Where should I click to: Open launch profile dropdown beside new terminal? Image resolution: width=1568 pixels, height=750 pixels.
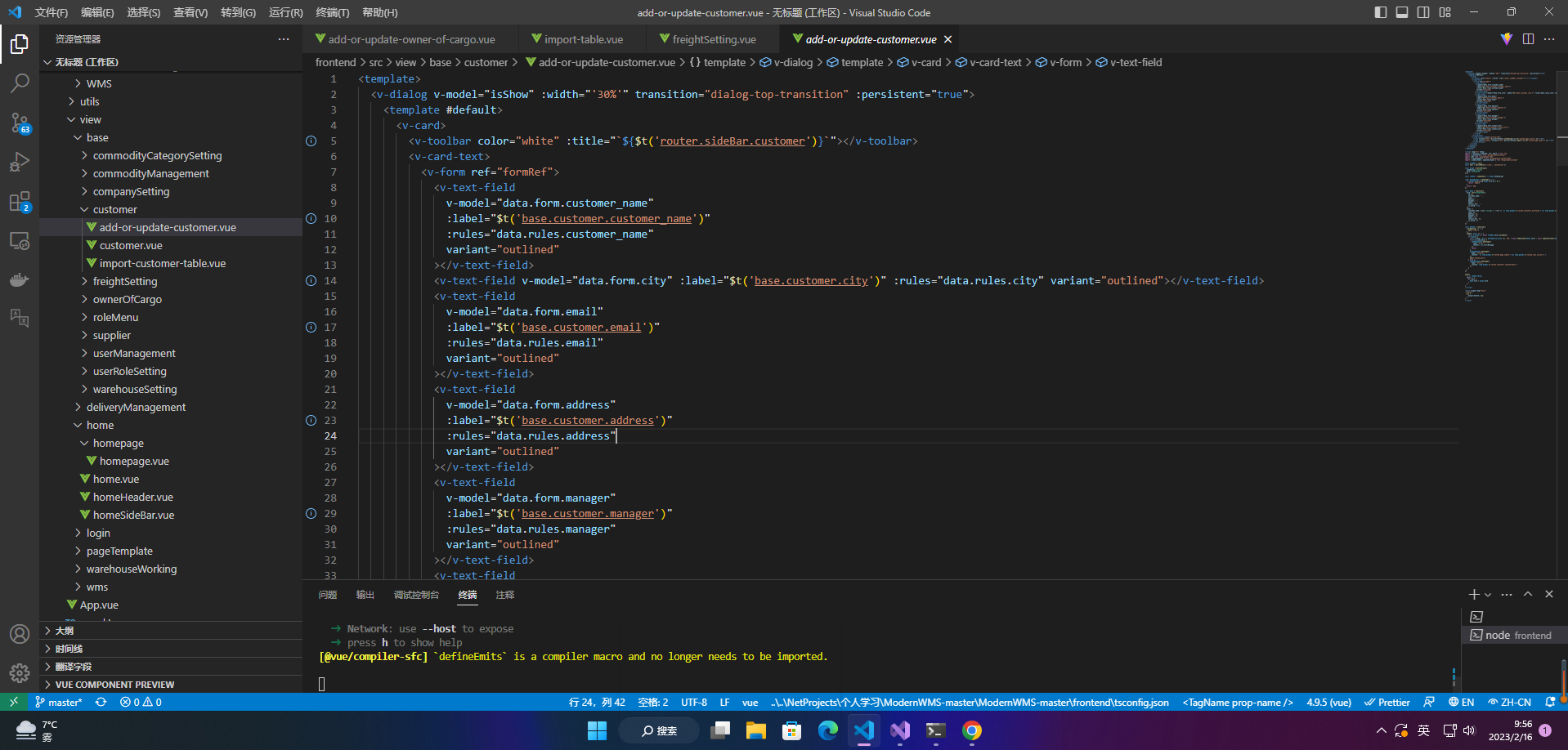[1488, 595]
